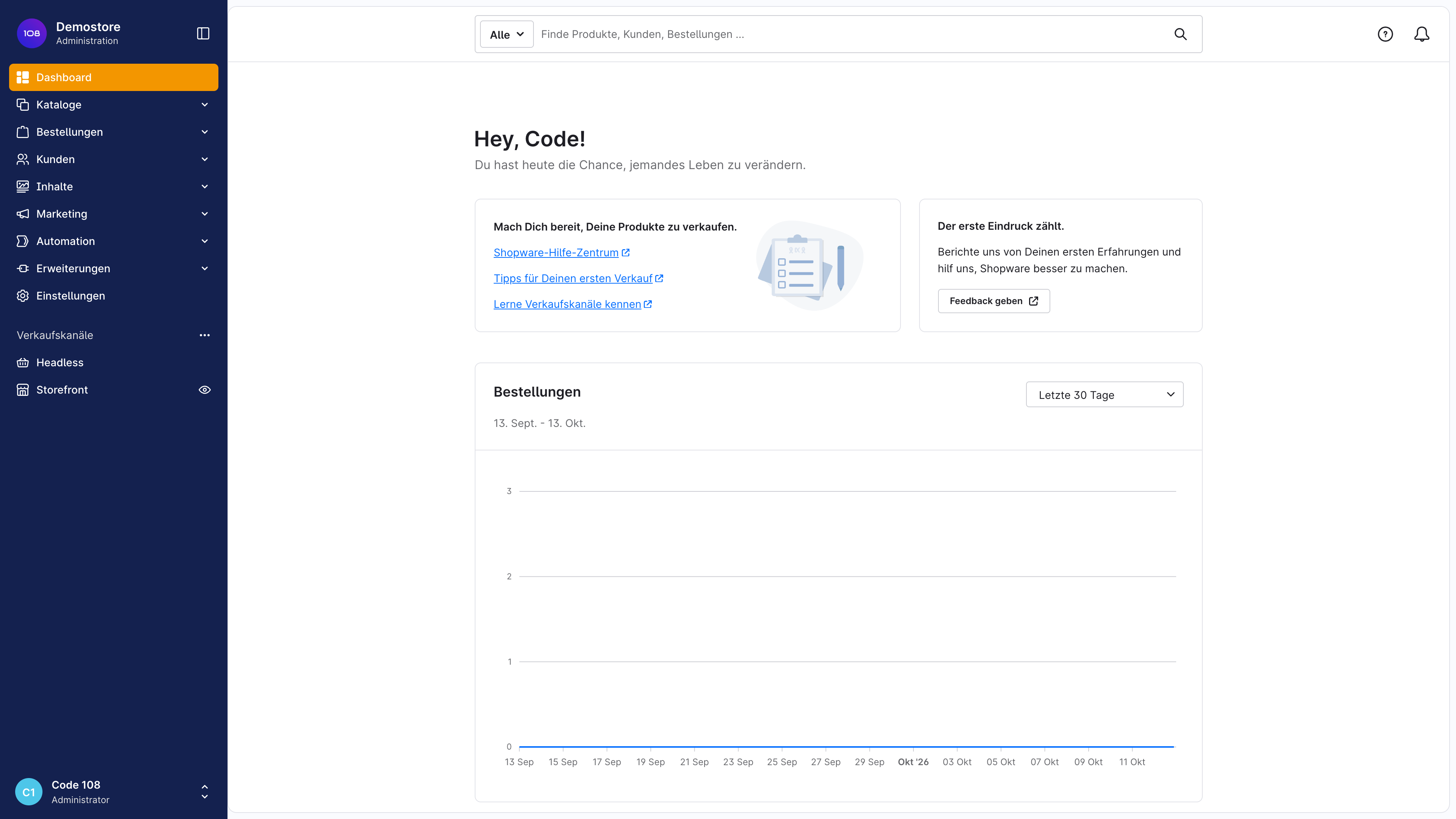This screenshot has width=1456, height=819.
Task: Expand the Bestellungen chevron in sidebar
Action: pyautogui.click(x=205, y=132)
